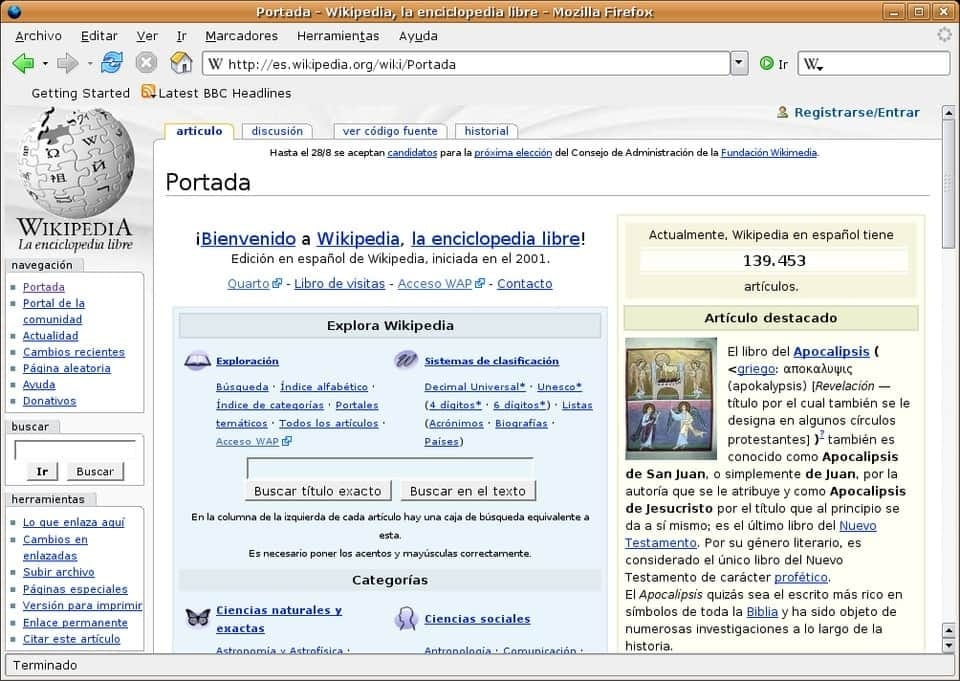Open the ver código fuente tab

click(x=390, y=131)
